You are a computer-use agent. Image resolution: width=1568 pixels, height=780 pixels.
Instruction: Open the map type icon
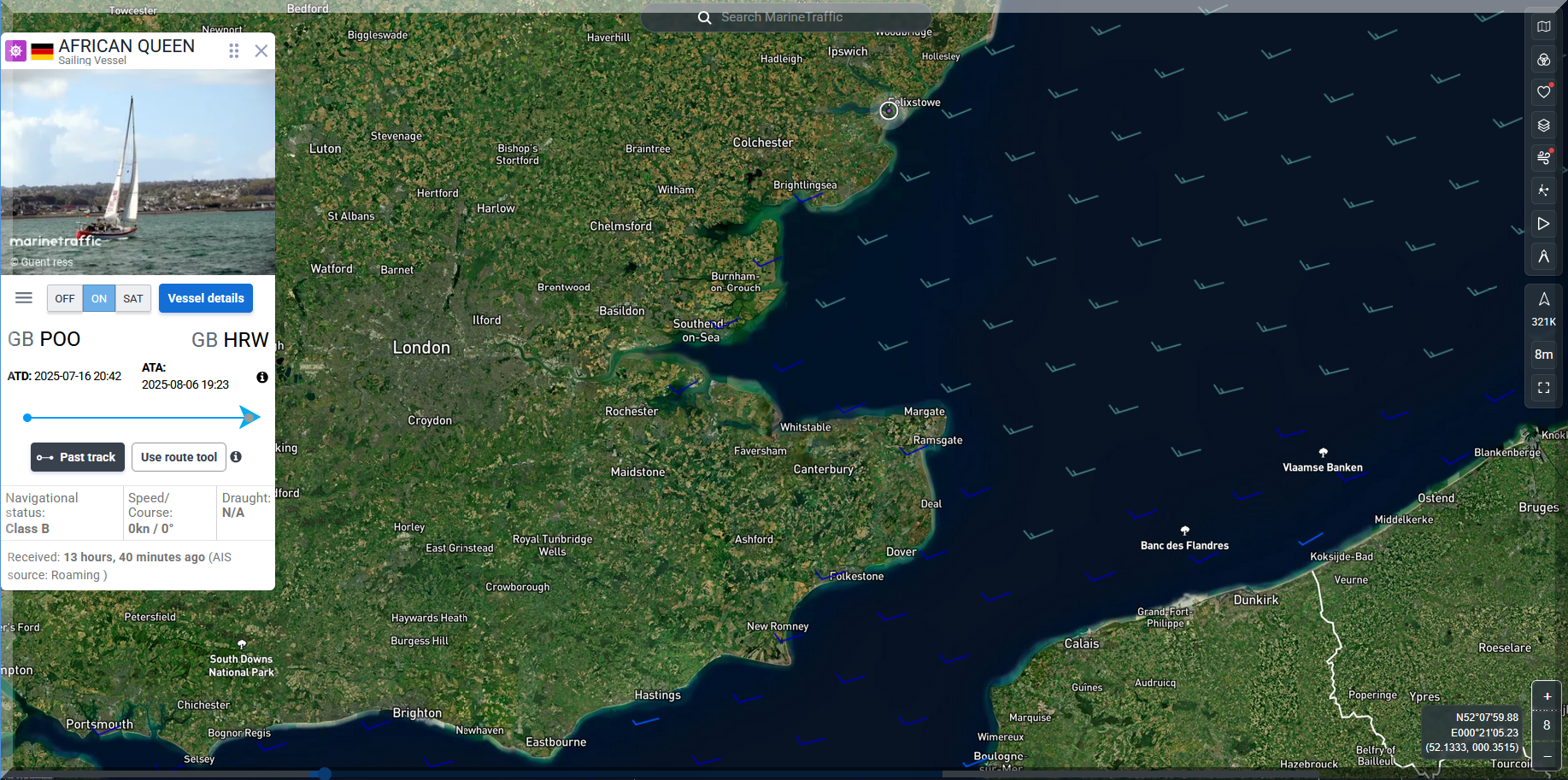click(x=1543, y=26)
